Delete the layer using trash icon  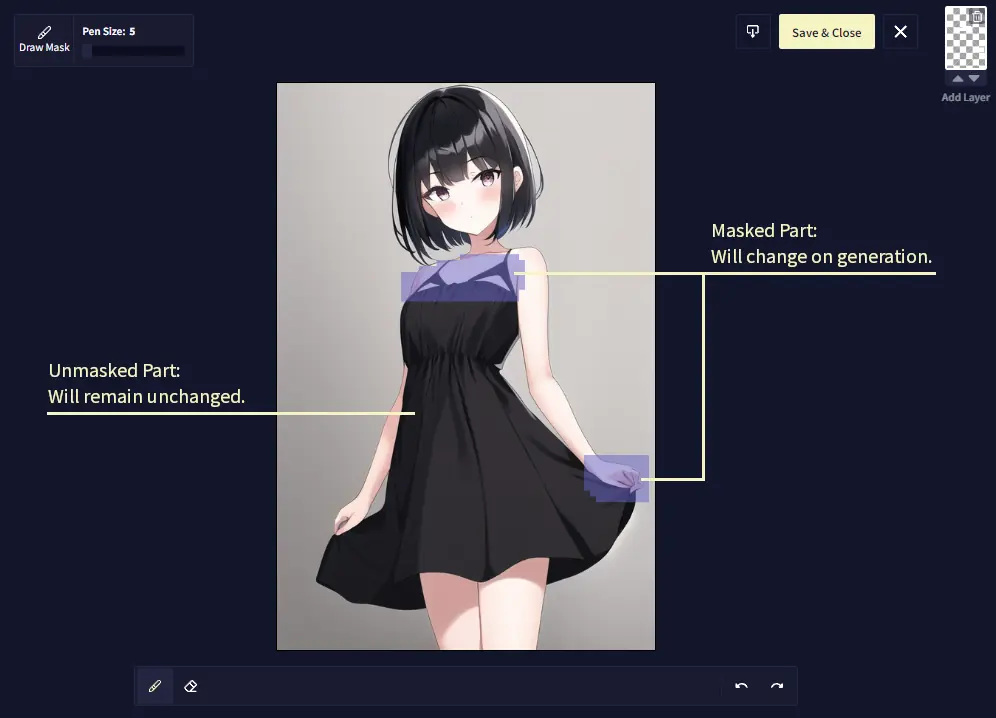tap(978, 16)
